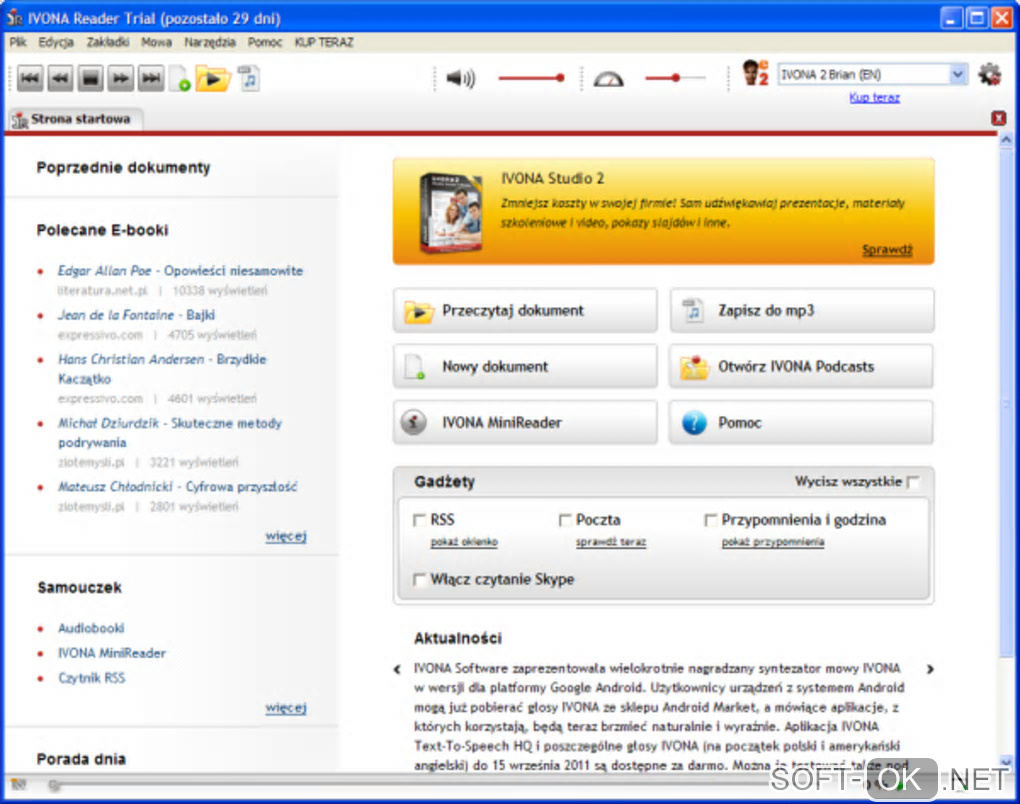The width and height of the screenshot is (1020, 804).
Task: Open settings gear icon in toolbar
Action: coord(990,74)
